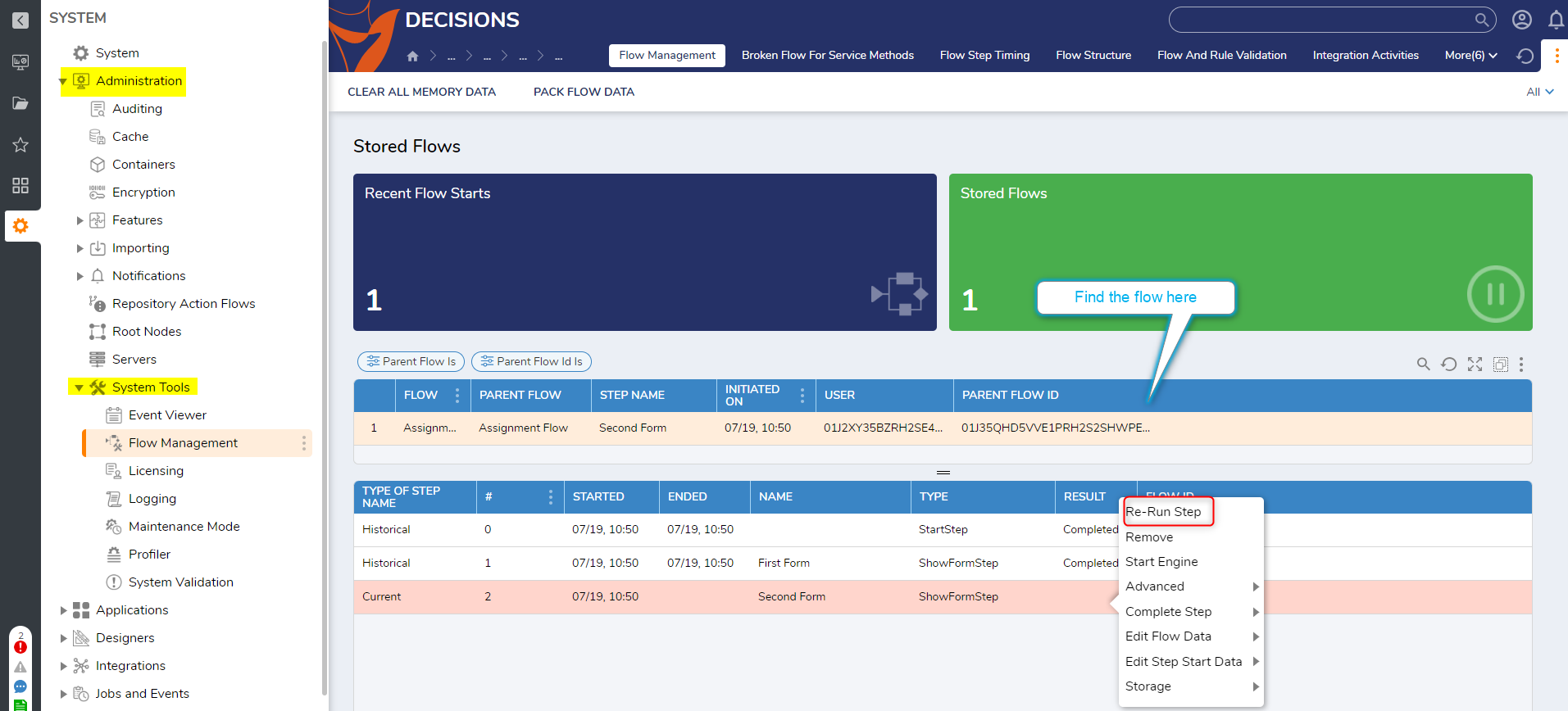Image resolution: width=1568 pixels, height=711 pixels.
Task: Click Parent Flow Is filter chip
Action: coord(411,361)
